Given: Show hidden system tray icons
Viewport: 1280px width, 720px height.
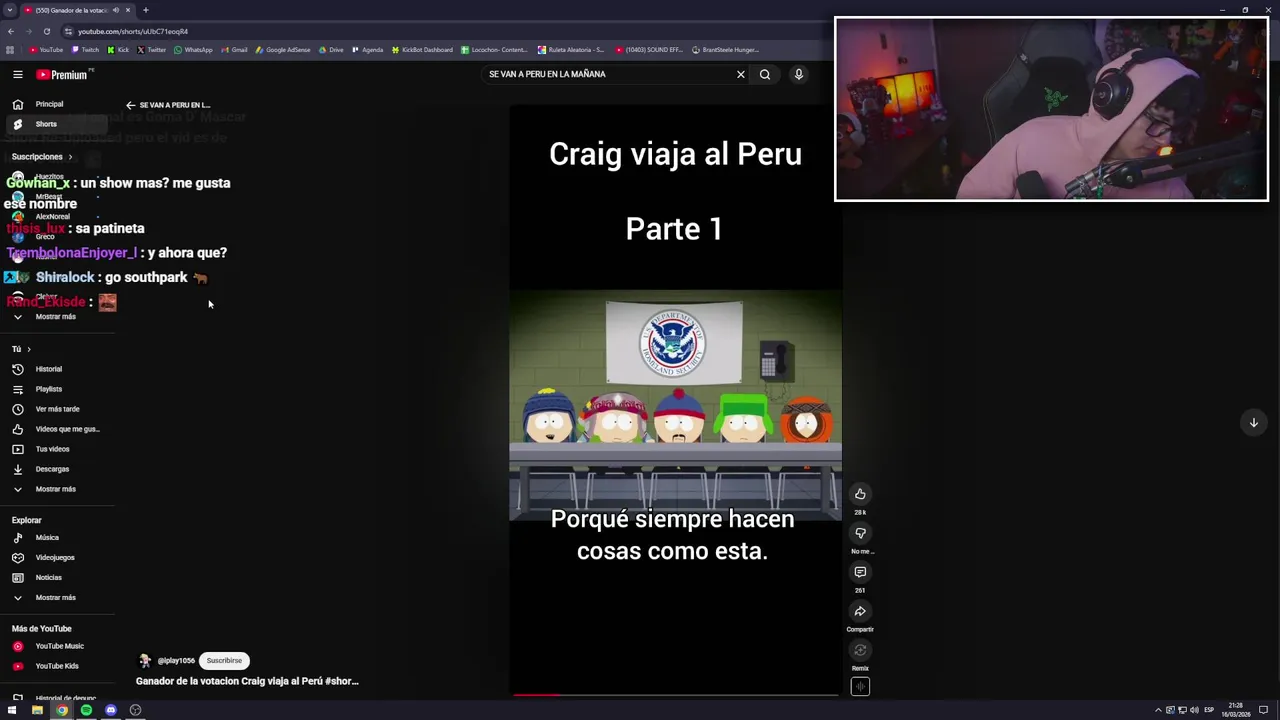Looking at the screenshot, I should tap(1158, 710).
